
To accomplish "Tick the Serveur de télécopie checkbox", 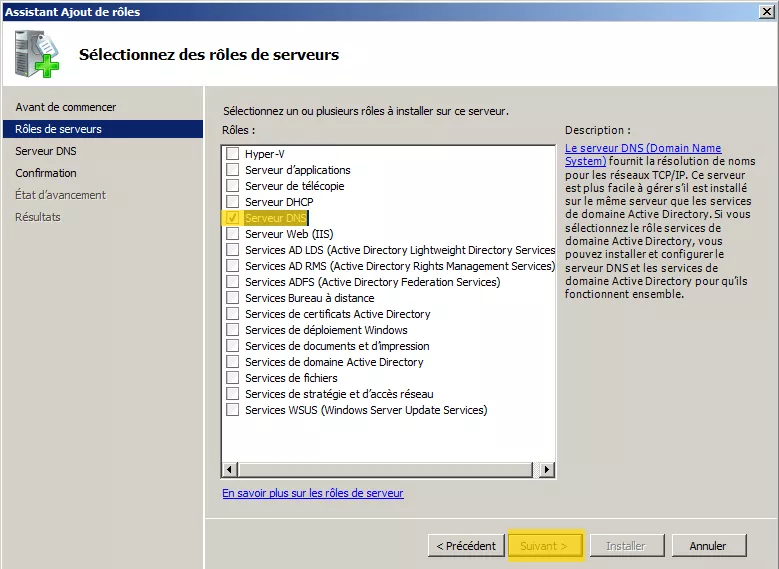I will (232, 185).
